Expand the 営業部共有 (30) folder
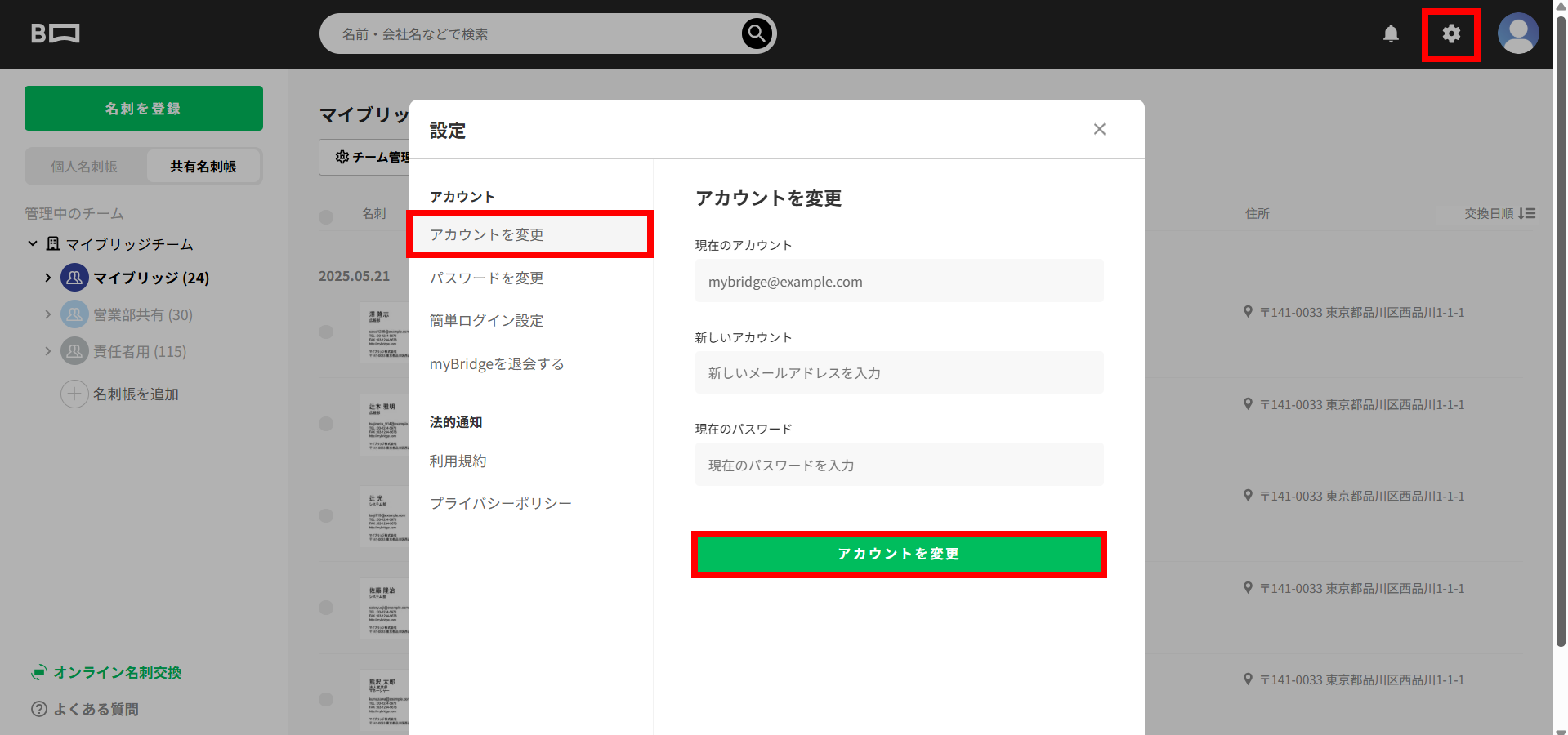The height and width of the screenshot is (735, 1568). click(x=47, y=314)
